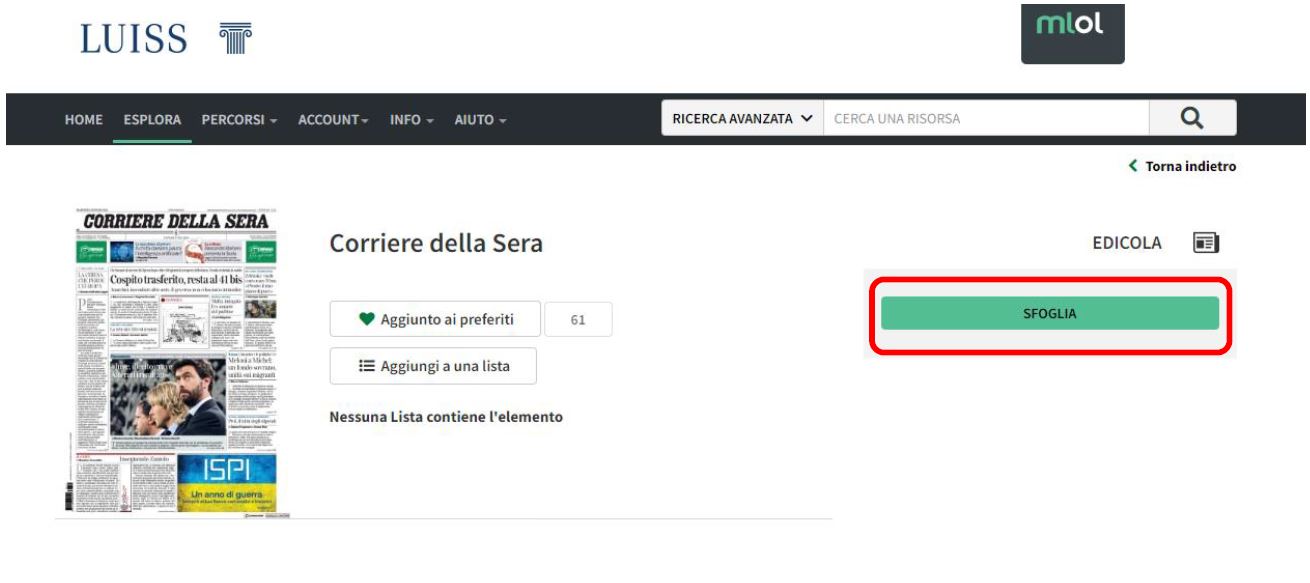
Task: Click the 61 favorites counter
Action: tap(578, 320)
